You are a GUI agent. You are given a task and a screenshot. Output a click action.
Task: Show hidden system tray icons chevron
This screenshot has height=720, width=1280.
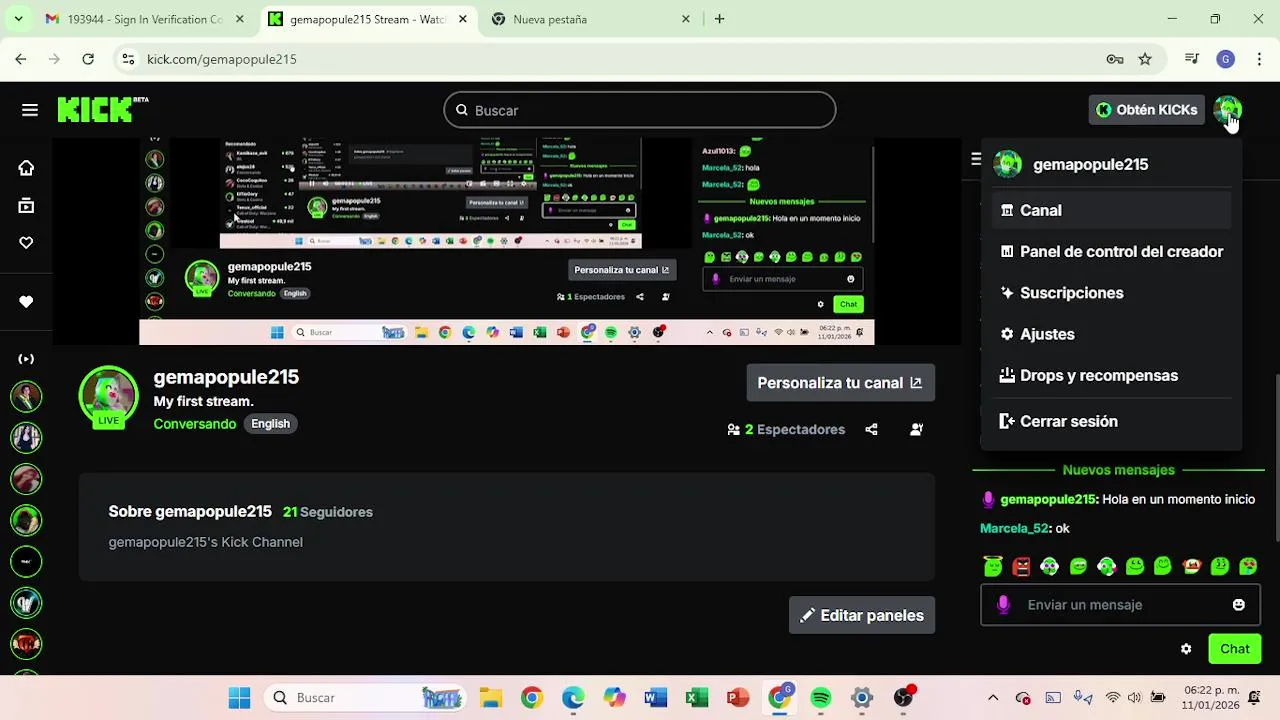click(993, 698)
